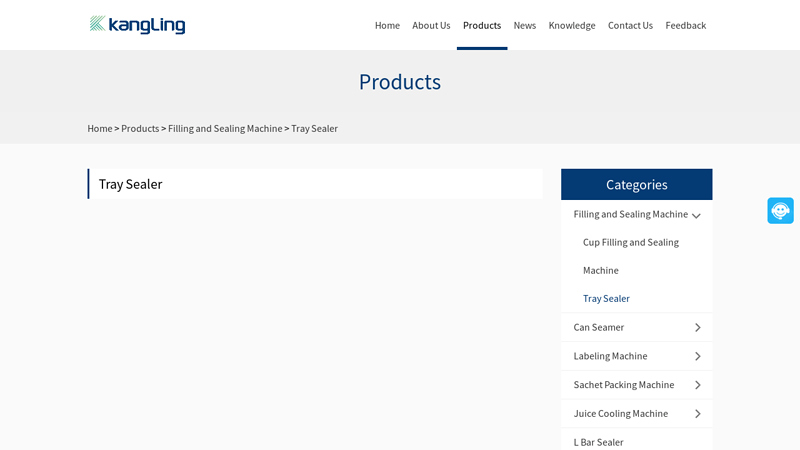800x450 pixels.
Task: Click the Home breadcrumb link
Action: (99, 129)
